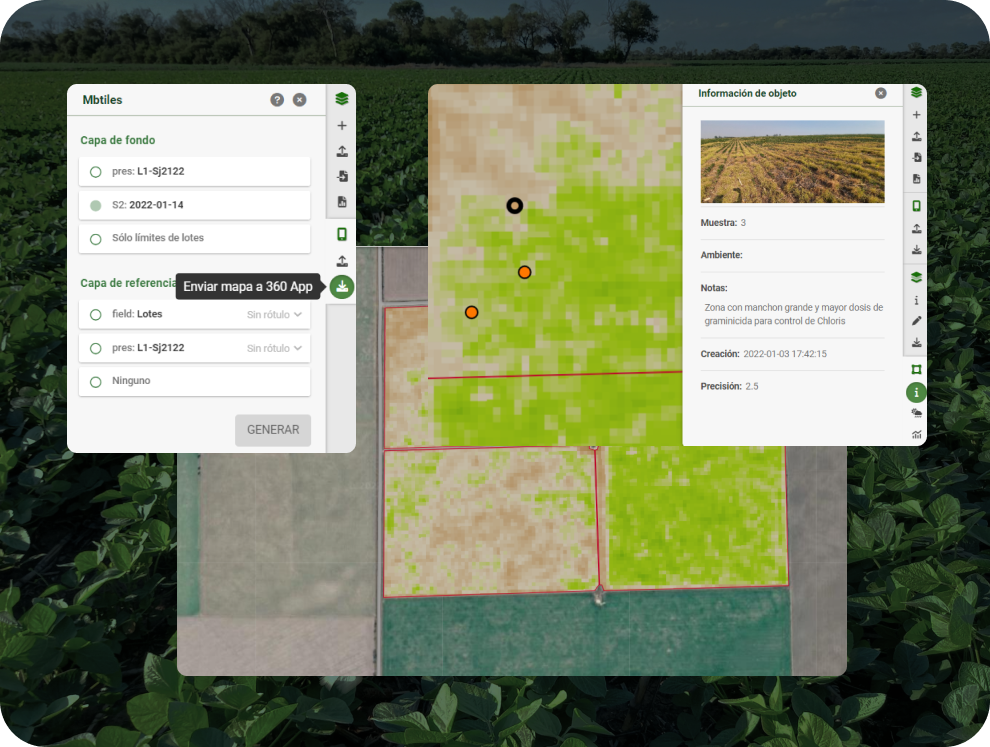Viewport: 990px width, 747px height.
Task: Click upload icon below phone in Mbtiles toolbar
Action: point(342,261)
